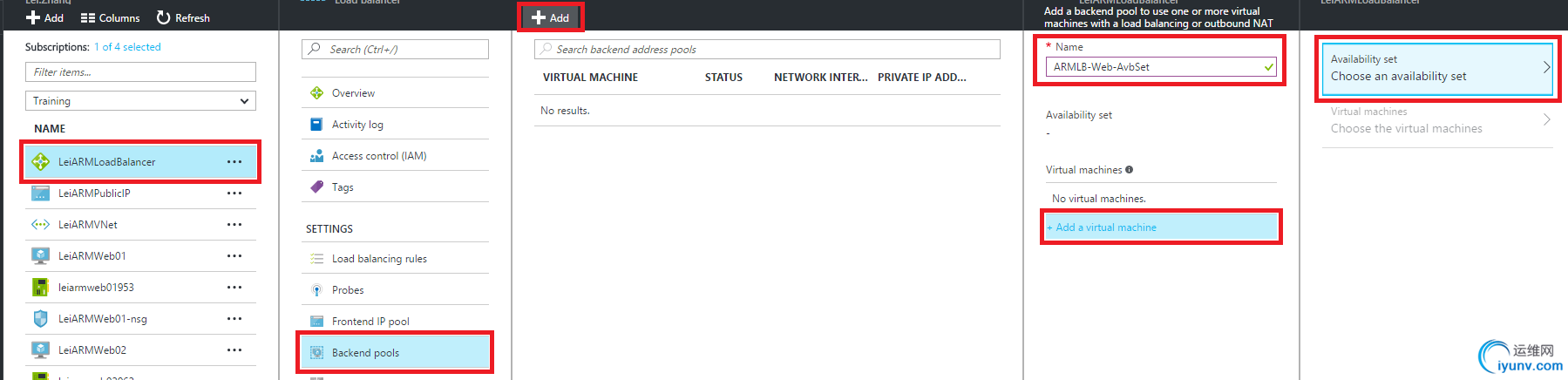
Task: Refresh the resource list
Action: [183, 17]
